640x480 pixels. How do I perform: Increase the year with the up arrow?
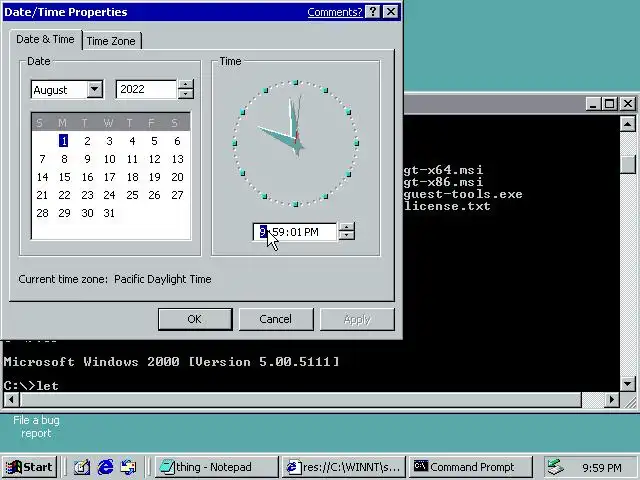click(x=186, y=84)
